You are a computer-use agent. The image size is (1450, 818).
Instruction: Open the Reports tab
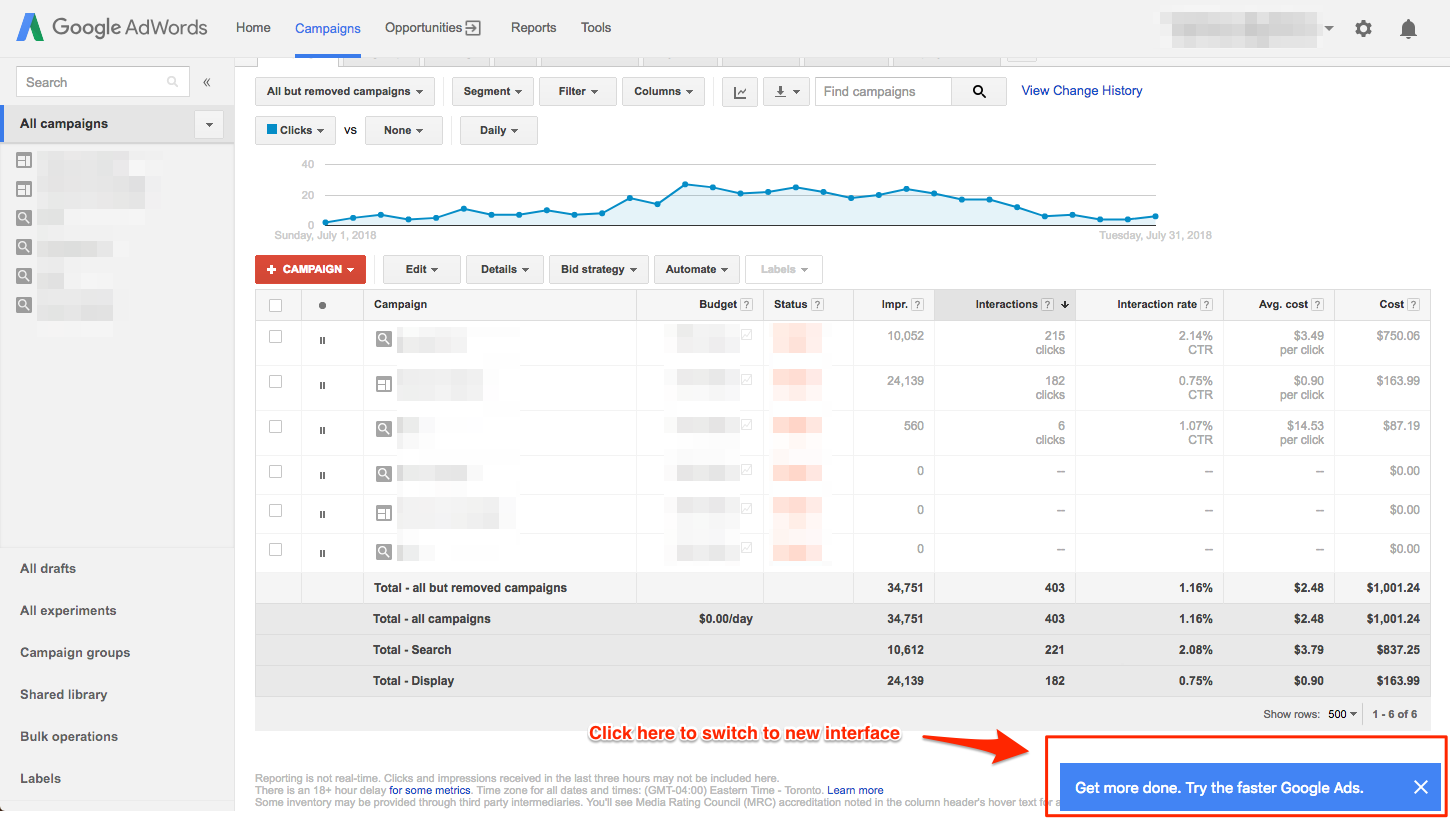(533, 28)
